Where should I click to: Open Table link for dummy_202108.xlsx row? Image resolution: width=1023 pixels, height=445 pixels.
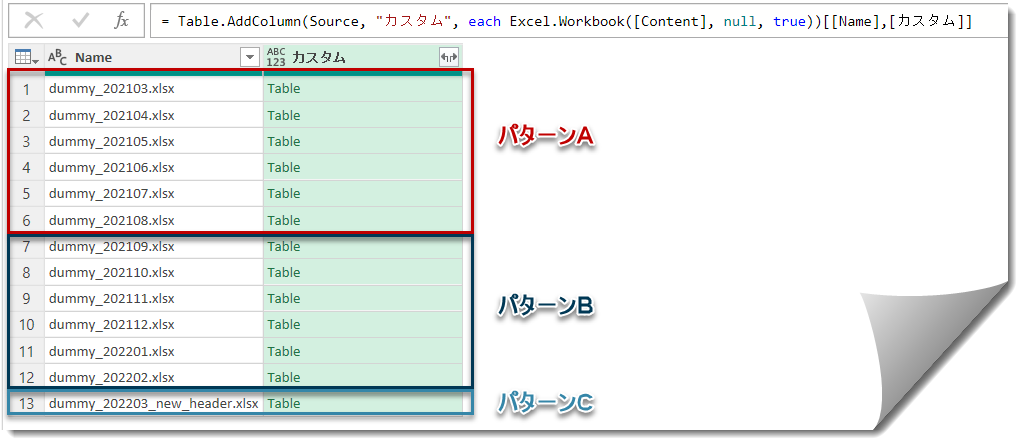284,221
